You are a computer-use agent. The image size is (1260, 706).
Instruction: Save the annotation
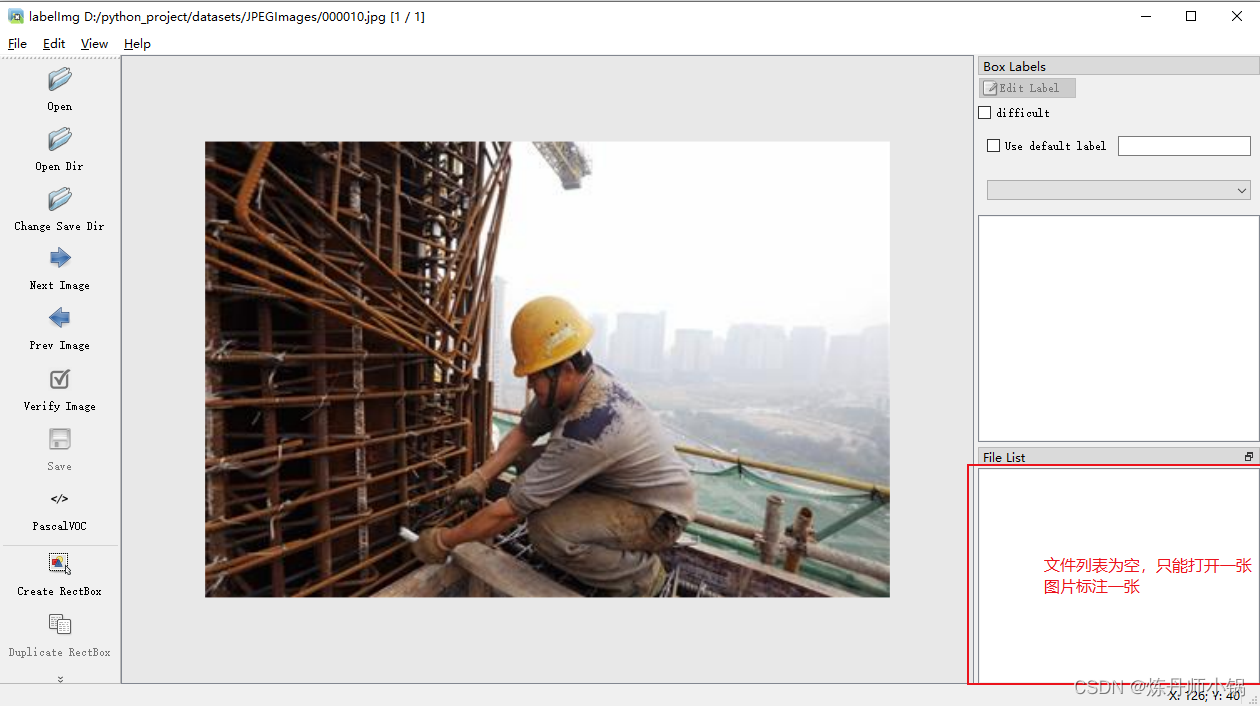[58, 450]
